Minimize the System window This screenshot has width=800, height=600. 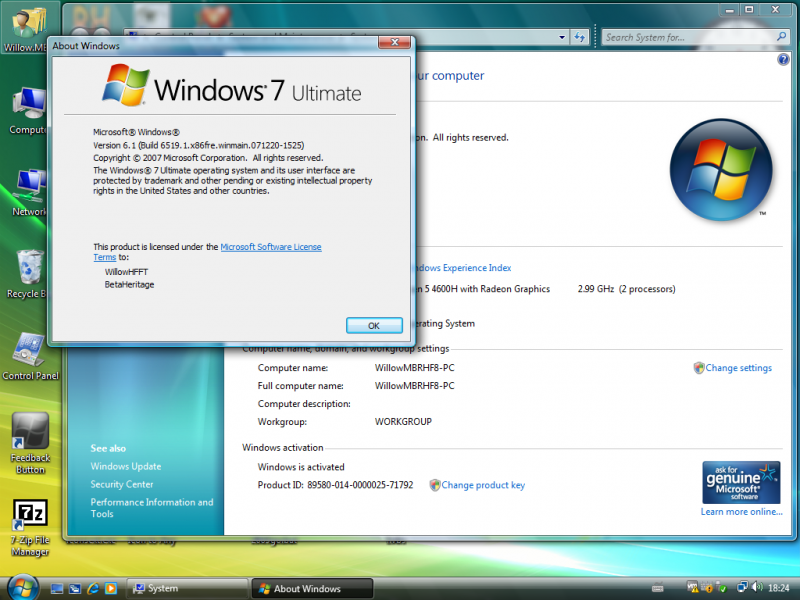coord(730,9)
